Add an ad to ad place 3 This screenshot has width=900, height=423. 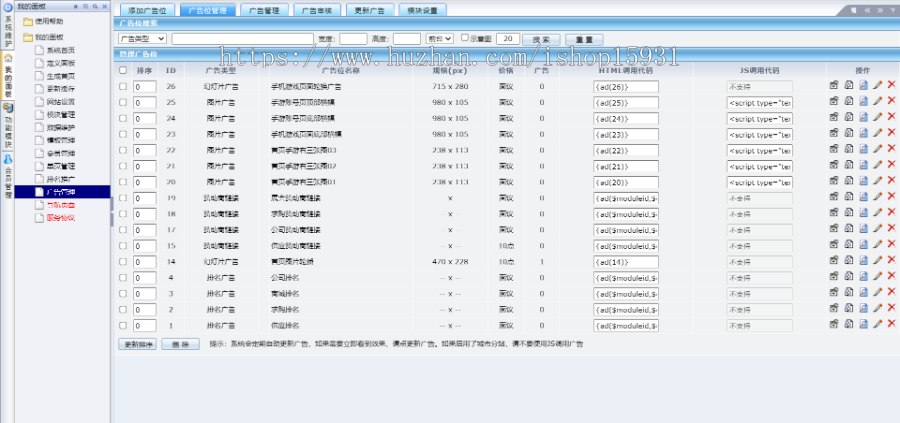pos(834,292)
